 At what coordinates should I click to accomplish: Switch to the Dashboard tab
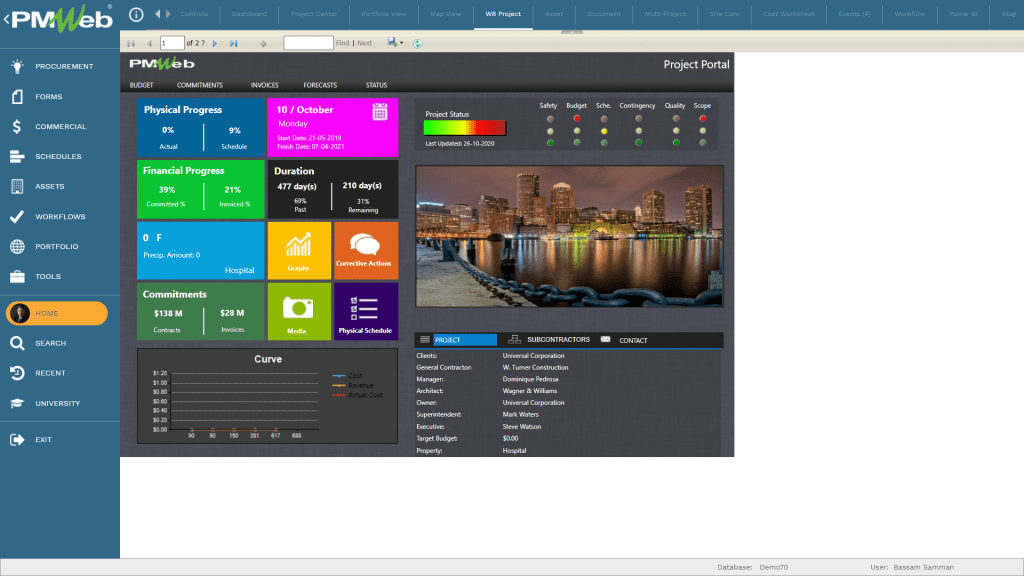point(249,14)
